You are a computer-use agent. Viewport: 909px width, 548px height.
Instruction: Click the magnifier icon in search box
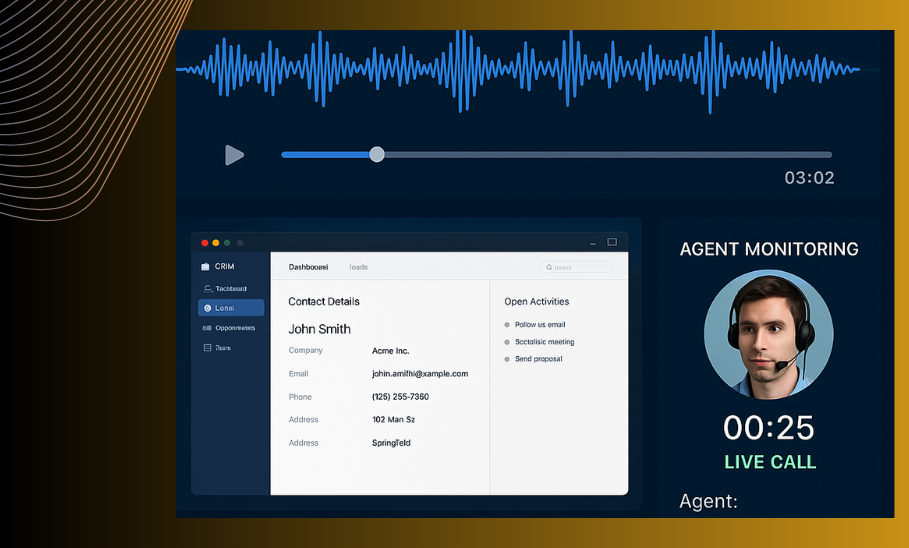coord(549,267)
